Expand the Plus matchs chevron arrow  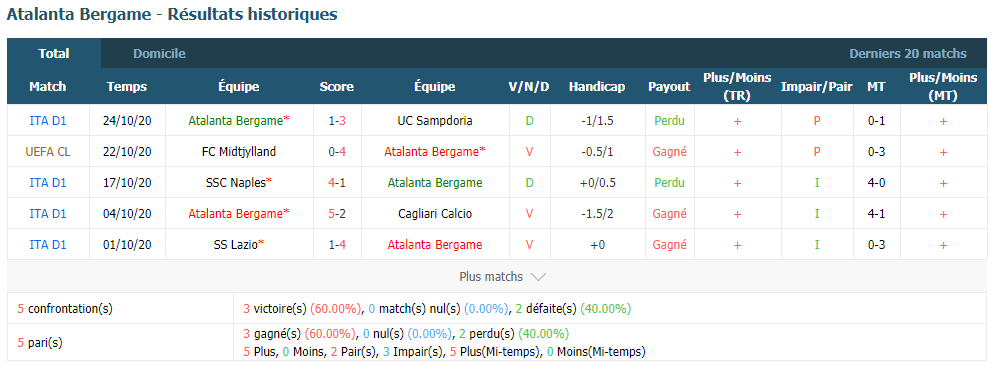point(537,277)
